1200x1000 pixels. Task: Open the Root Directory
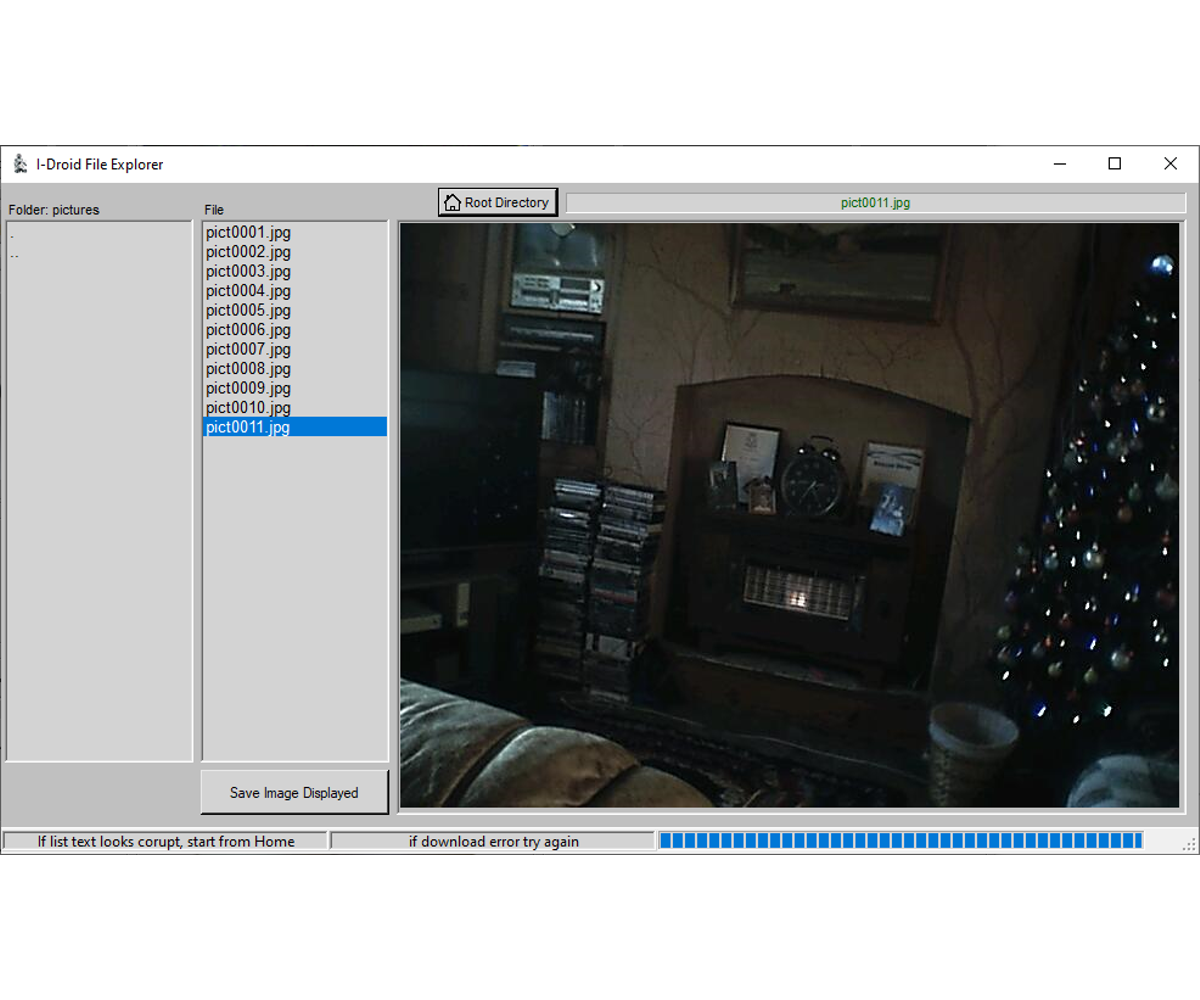tap(497, 201)
